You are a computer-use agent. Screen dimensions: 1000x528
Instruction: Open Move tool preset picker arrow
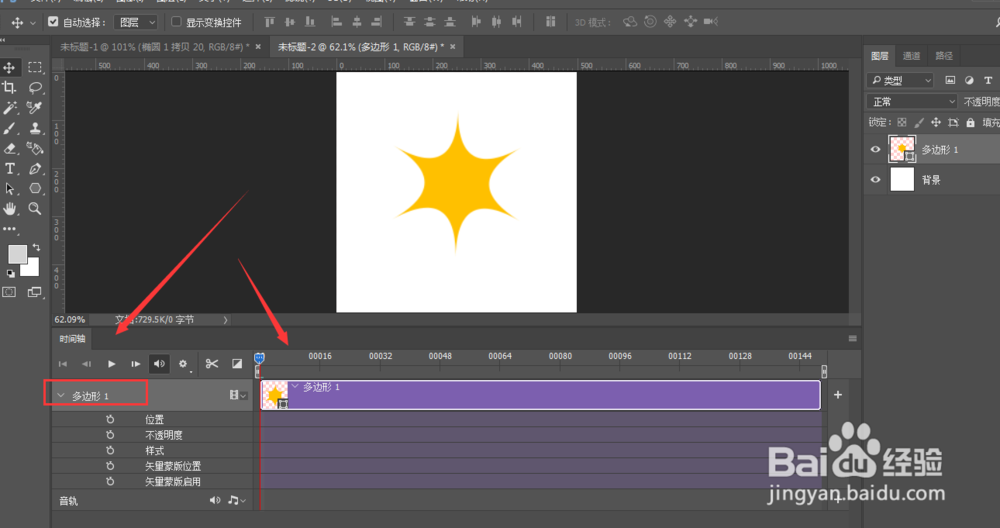pos(33,23)
